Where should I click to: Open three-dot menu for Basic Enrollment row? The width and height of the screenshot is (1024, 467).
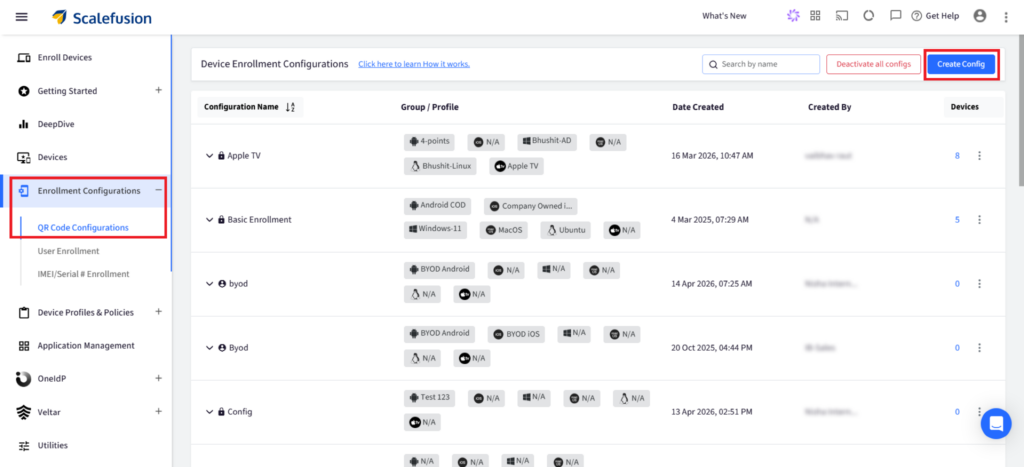pos(979,219)
